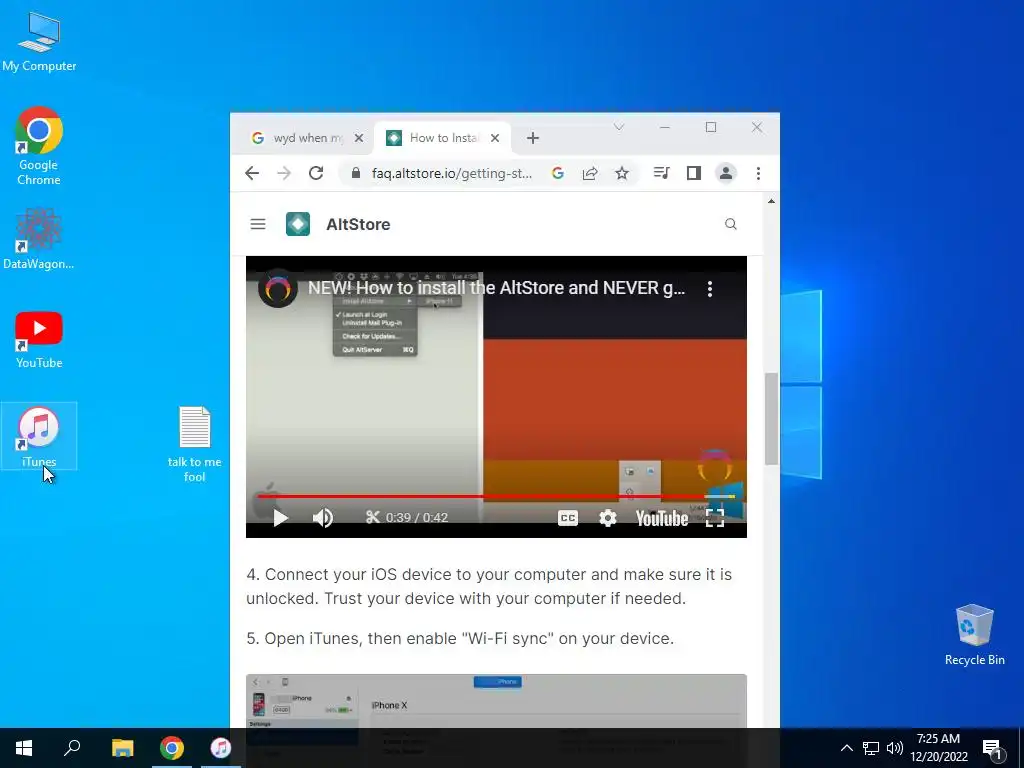Open network status tray icon
The image size is (1024, 768).
click(871, 748)
